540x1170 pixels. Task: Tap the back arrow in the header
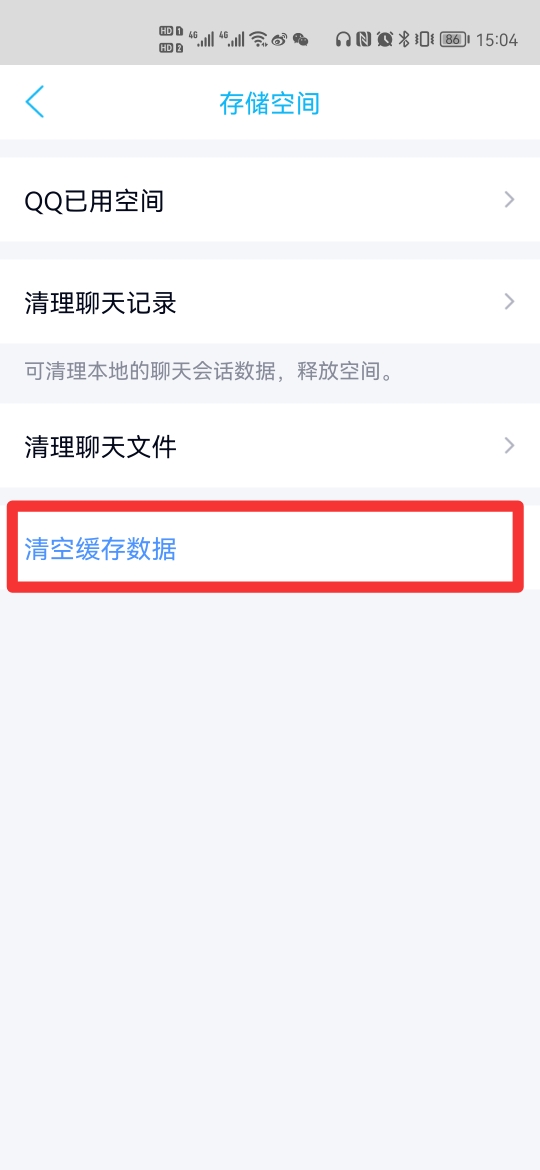click(34, 101)
